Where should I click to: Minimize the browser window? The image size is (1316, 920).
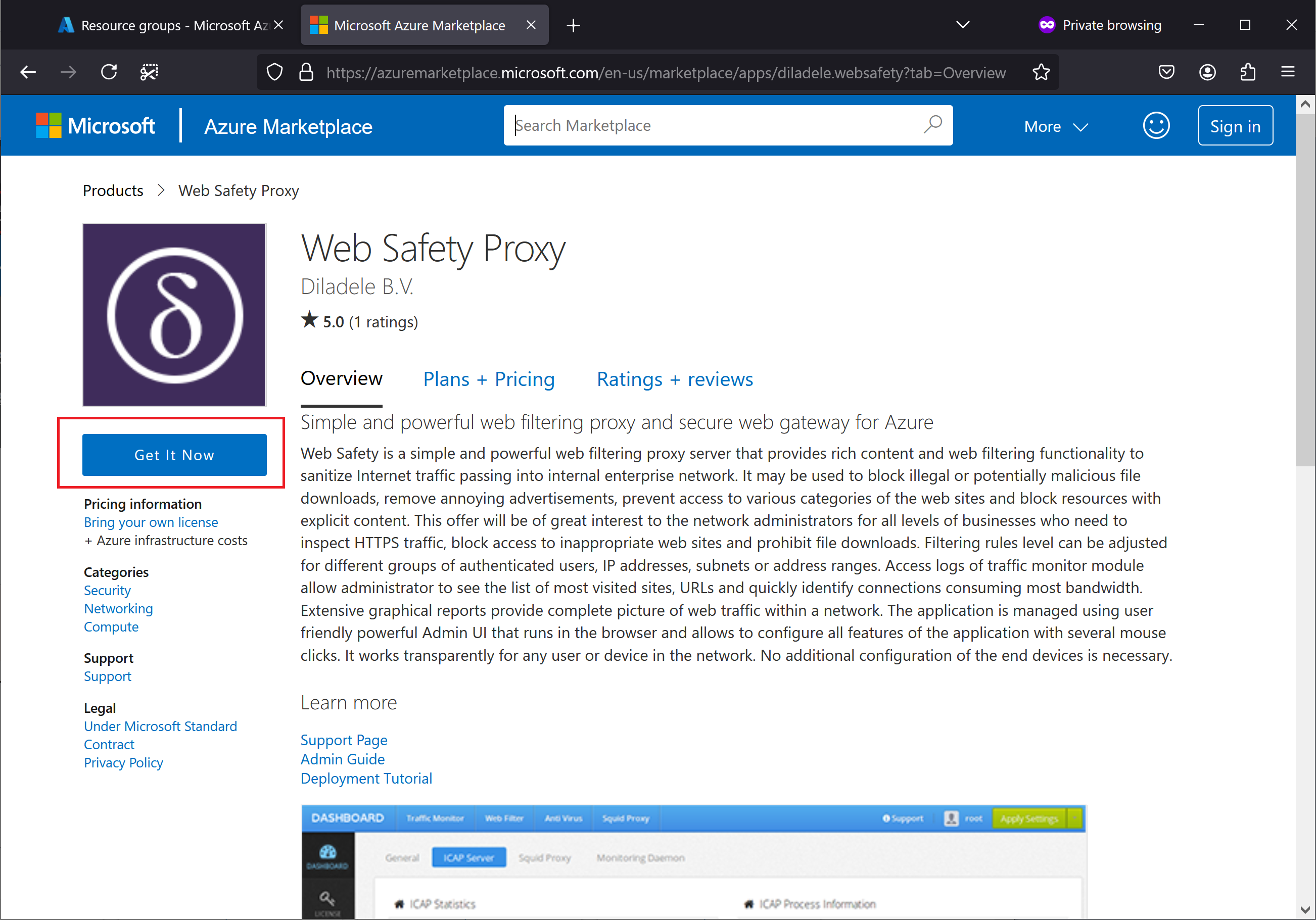coord(1199,25)
